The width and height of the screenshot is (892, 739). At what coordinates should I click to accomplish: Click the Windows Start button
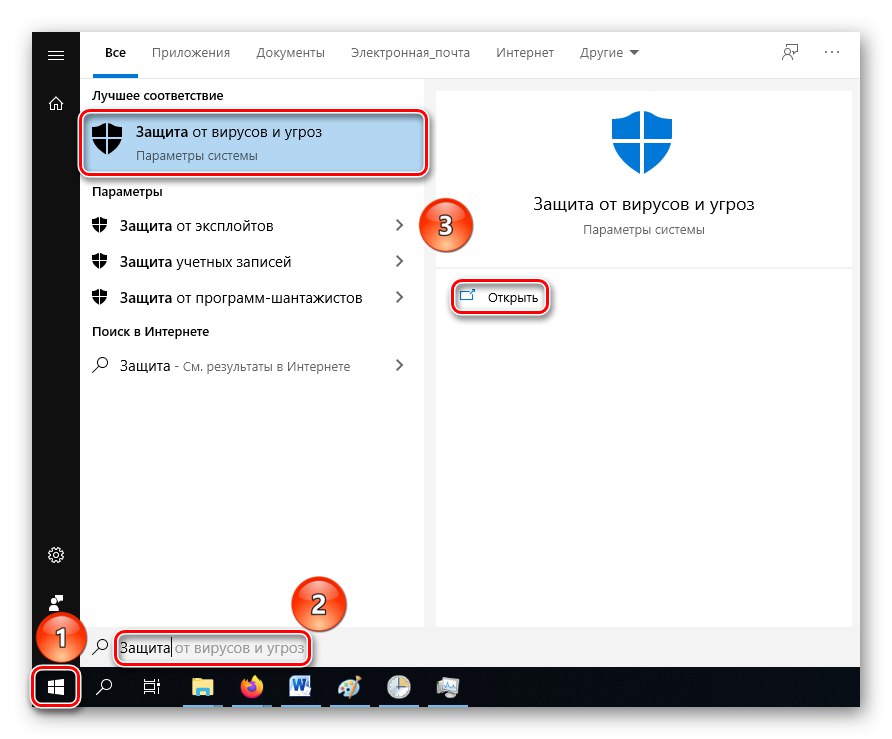coord(56,687)
